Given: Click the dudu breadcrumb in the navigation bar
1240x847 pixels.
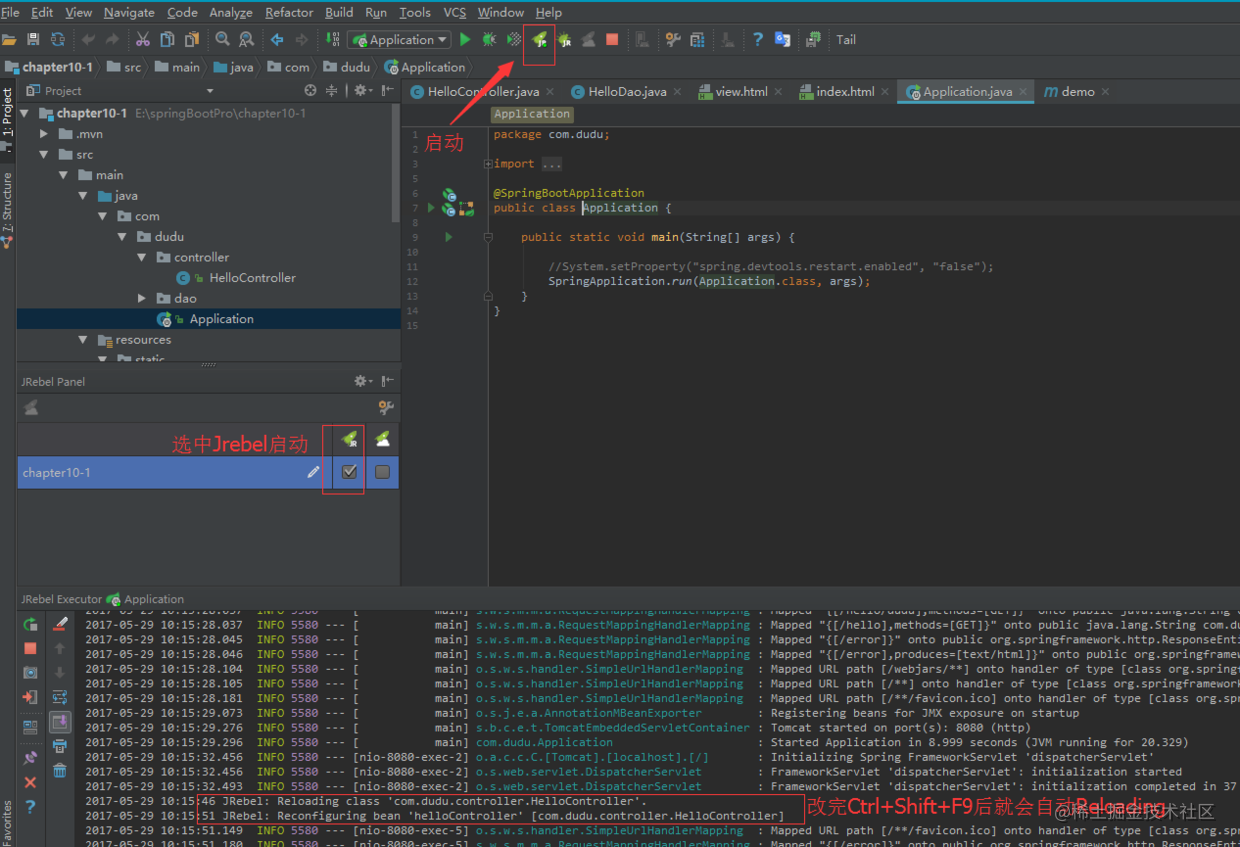Looking at the screenshot, I should click(345, 67).
